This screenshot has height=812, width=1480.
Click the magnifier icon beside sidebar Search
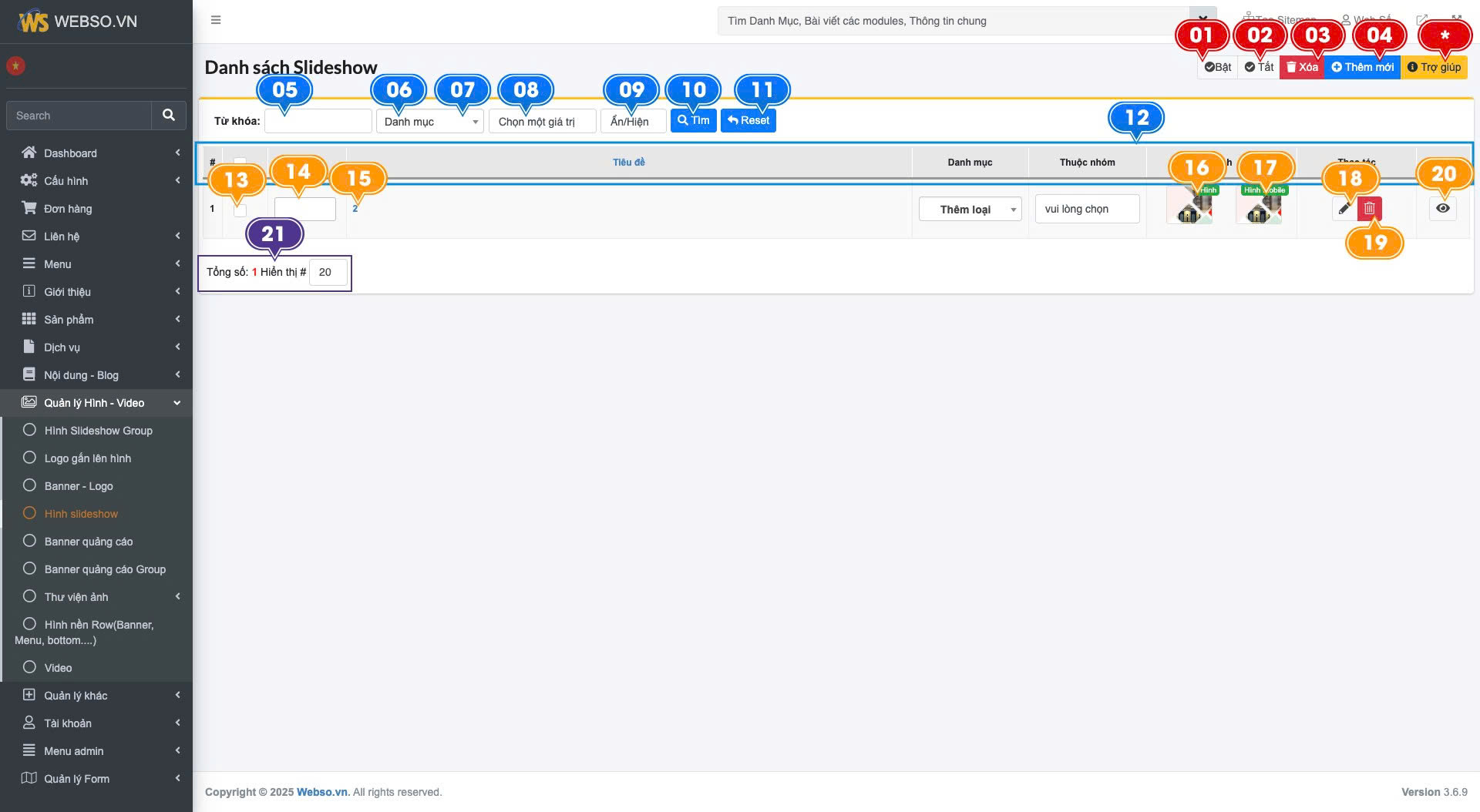(x=169, y=116)
